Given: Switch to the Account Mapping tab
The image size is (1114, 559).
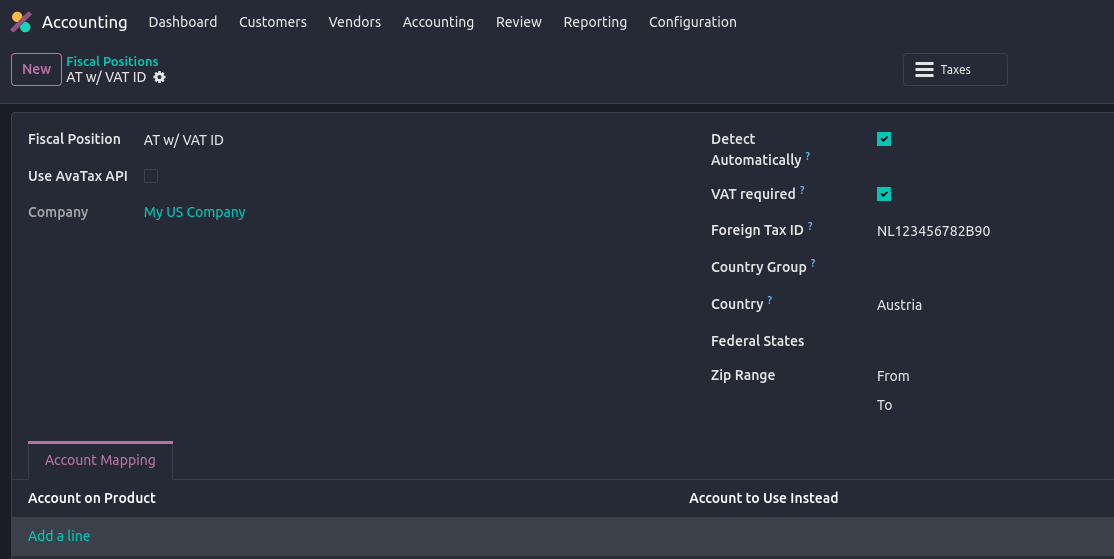Looking at the screenshot, I should tap(100, 460).
